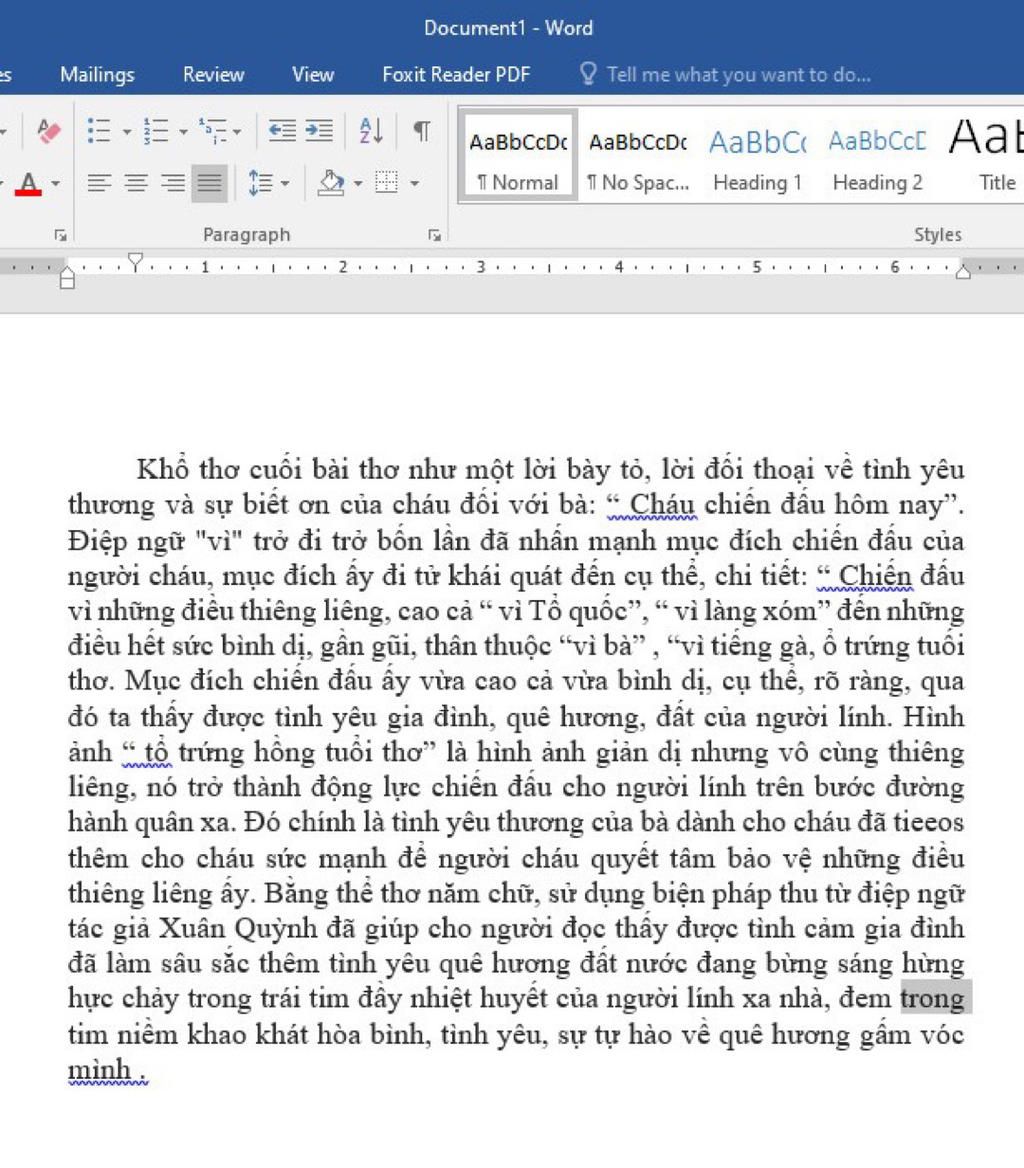The height and width of the screenshot is (1168, 1024).
Task: Click the words "Xuân Quỳnh" in text
Action: [x=237, y=929]
